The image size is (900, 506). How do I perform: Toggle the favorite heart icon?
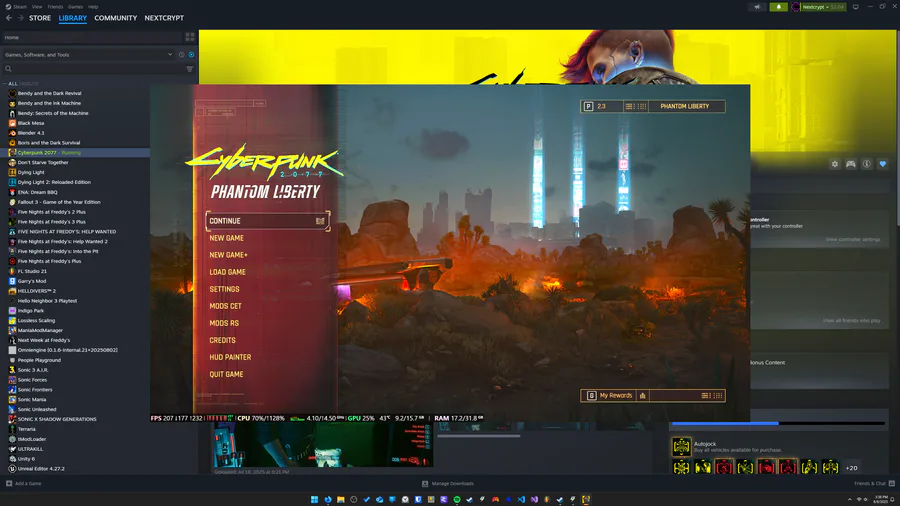click(x=883, y=164)
